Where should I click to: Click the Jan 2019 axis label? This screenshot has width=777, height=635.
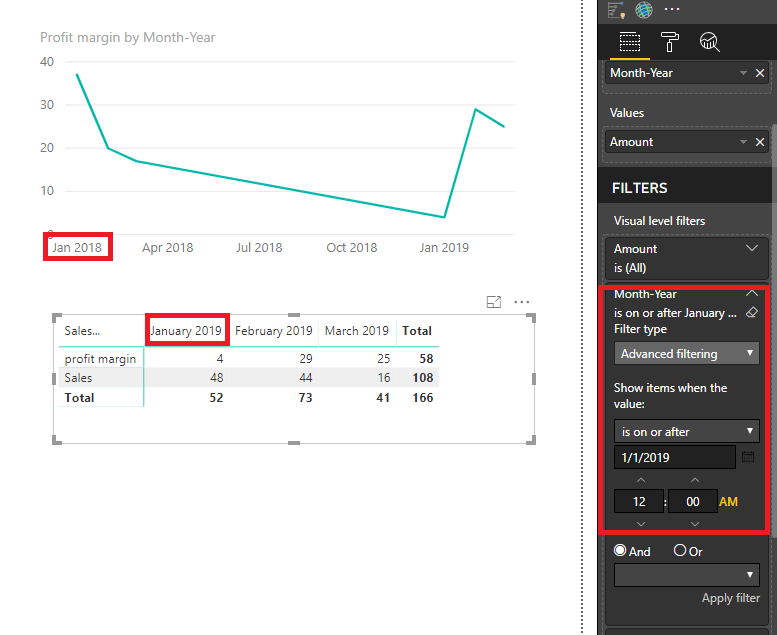[444, 247]
